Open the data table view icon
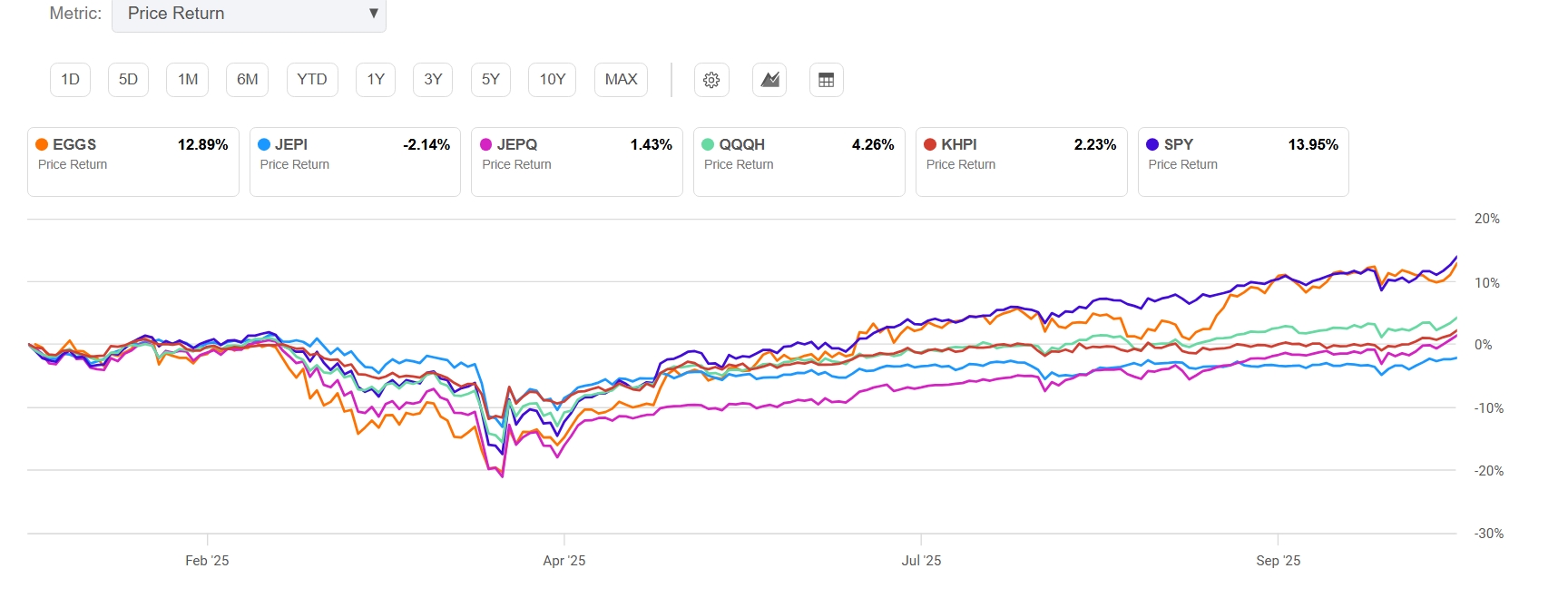 (x=826, y=80)
